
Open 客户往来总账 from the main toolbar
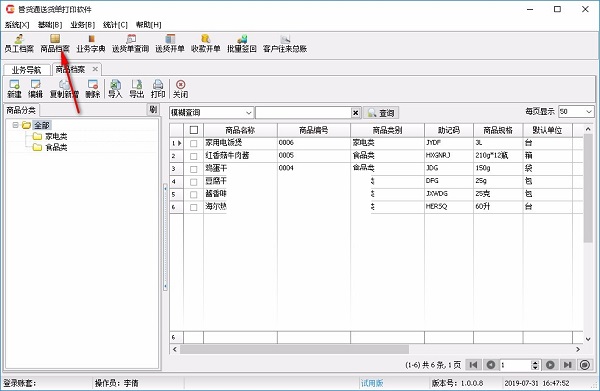[x=285, y=43]
